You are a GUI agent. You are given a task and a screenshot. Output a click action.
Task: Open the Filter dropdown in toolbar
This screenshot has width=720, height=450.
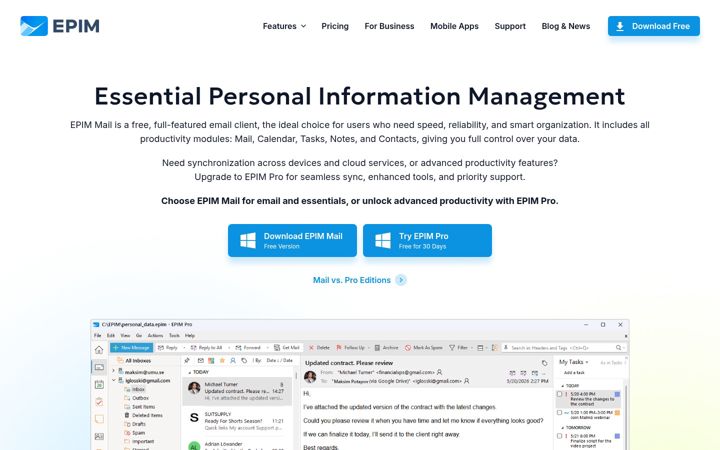(x=460, y=348)
